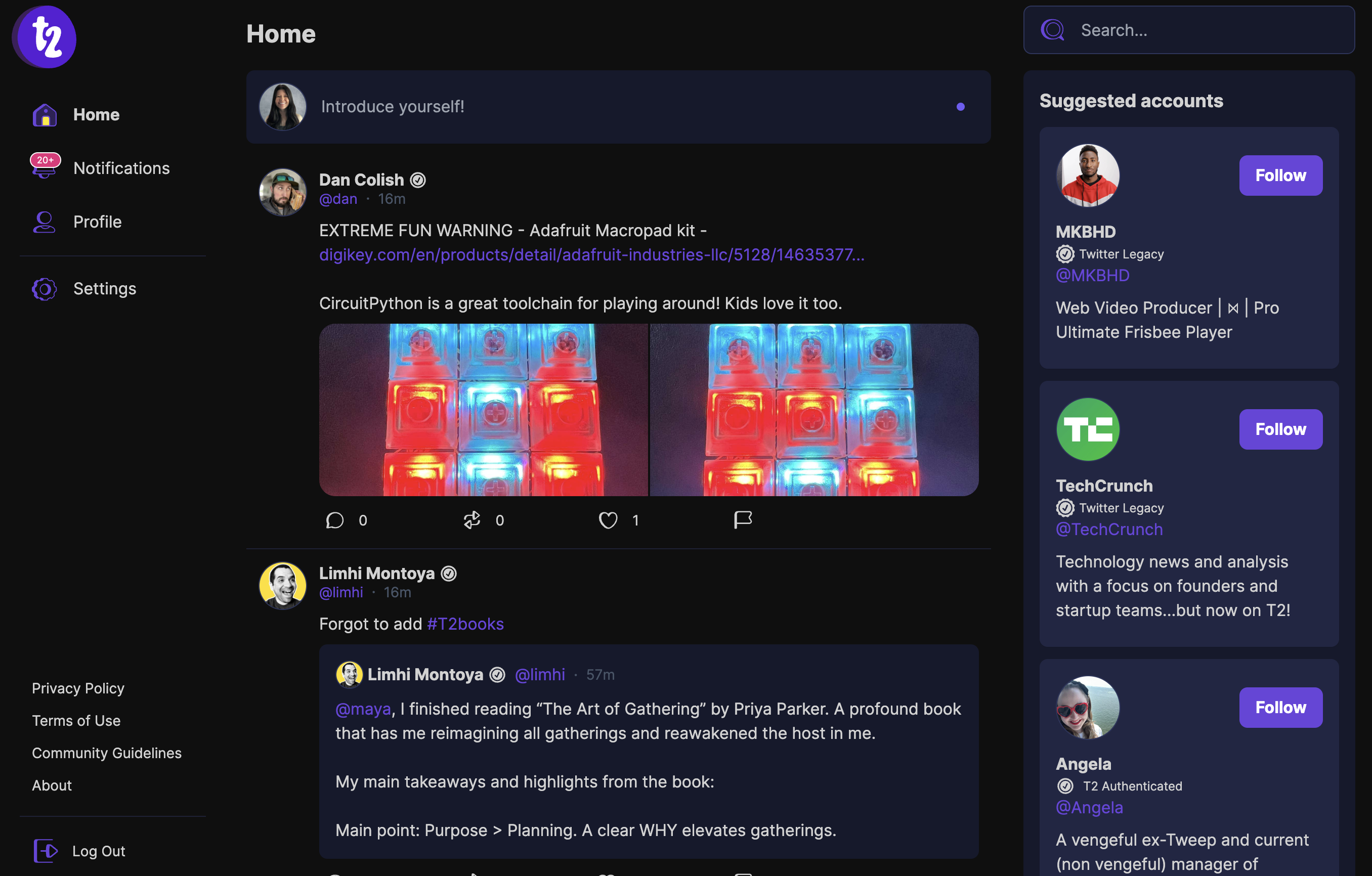
Task: Follow TechCrunch suggested account
Action: pos(1281,429)
